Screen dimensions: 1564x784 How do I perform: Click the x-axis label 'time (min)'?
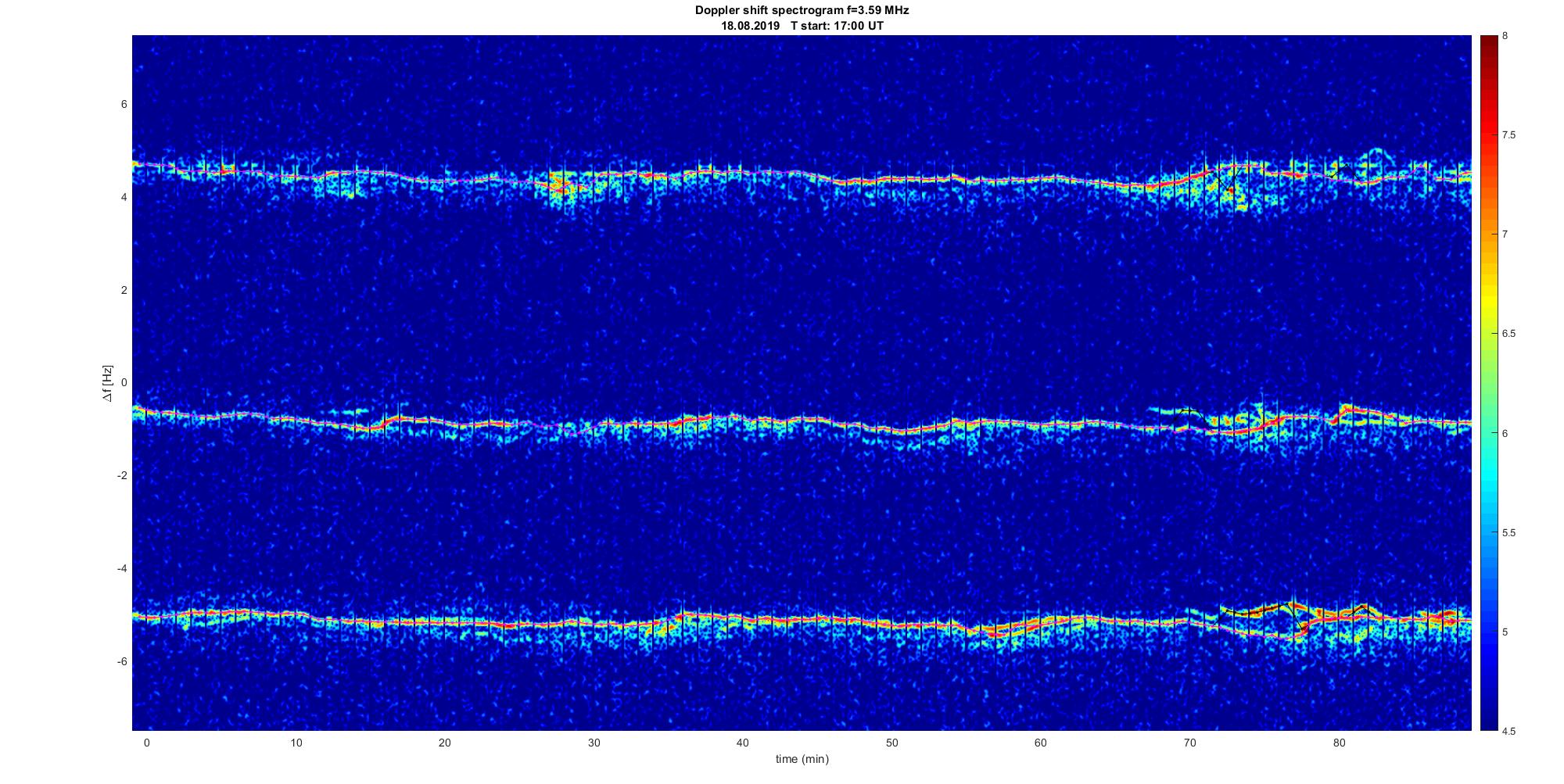pyautogui.click(x=802, y=759)
